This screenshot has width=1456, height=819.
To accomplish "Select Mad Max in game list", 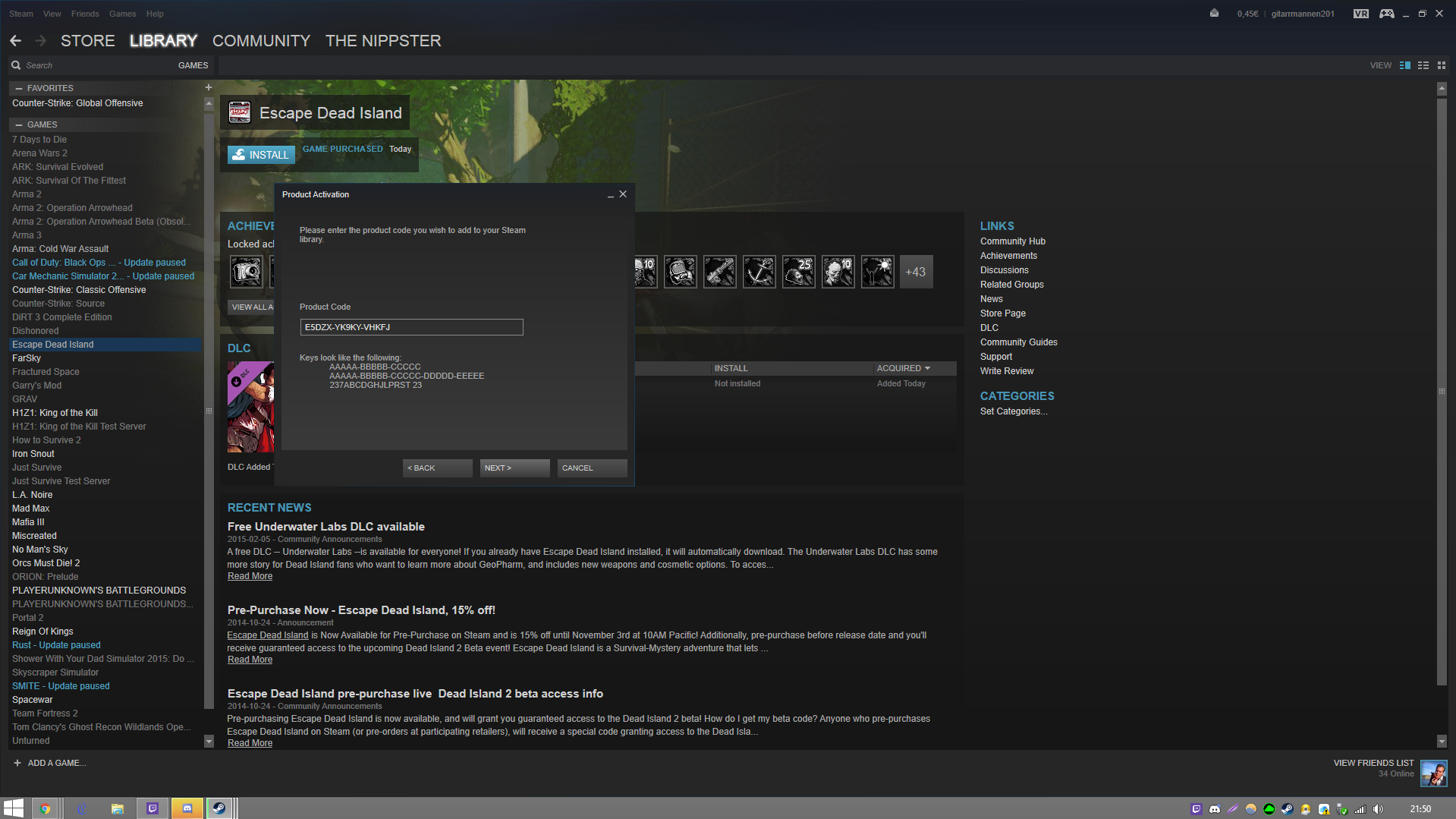I will [30, 509].
